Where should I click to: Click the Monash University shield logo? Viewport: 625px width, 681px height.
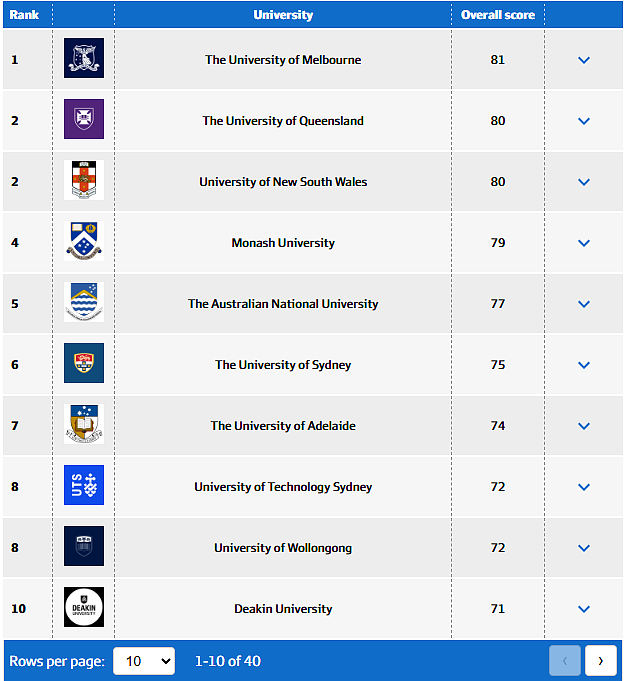click(84, 241)
